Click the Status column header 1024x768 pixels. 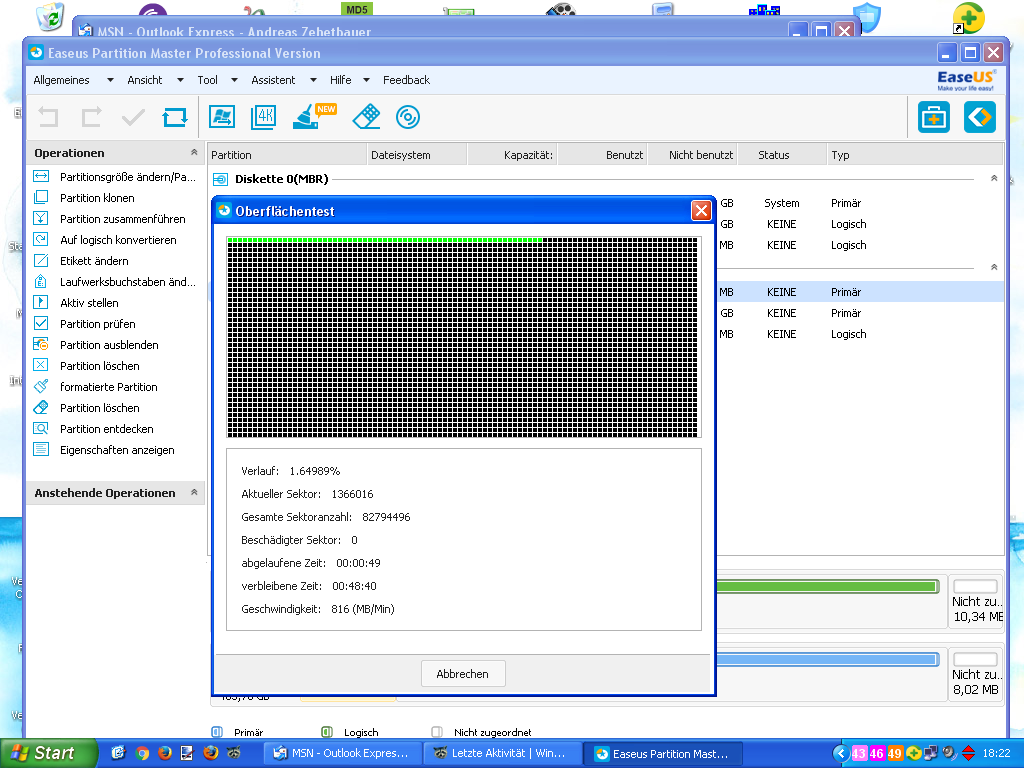pyautogui.click(x=782, y=155)
